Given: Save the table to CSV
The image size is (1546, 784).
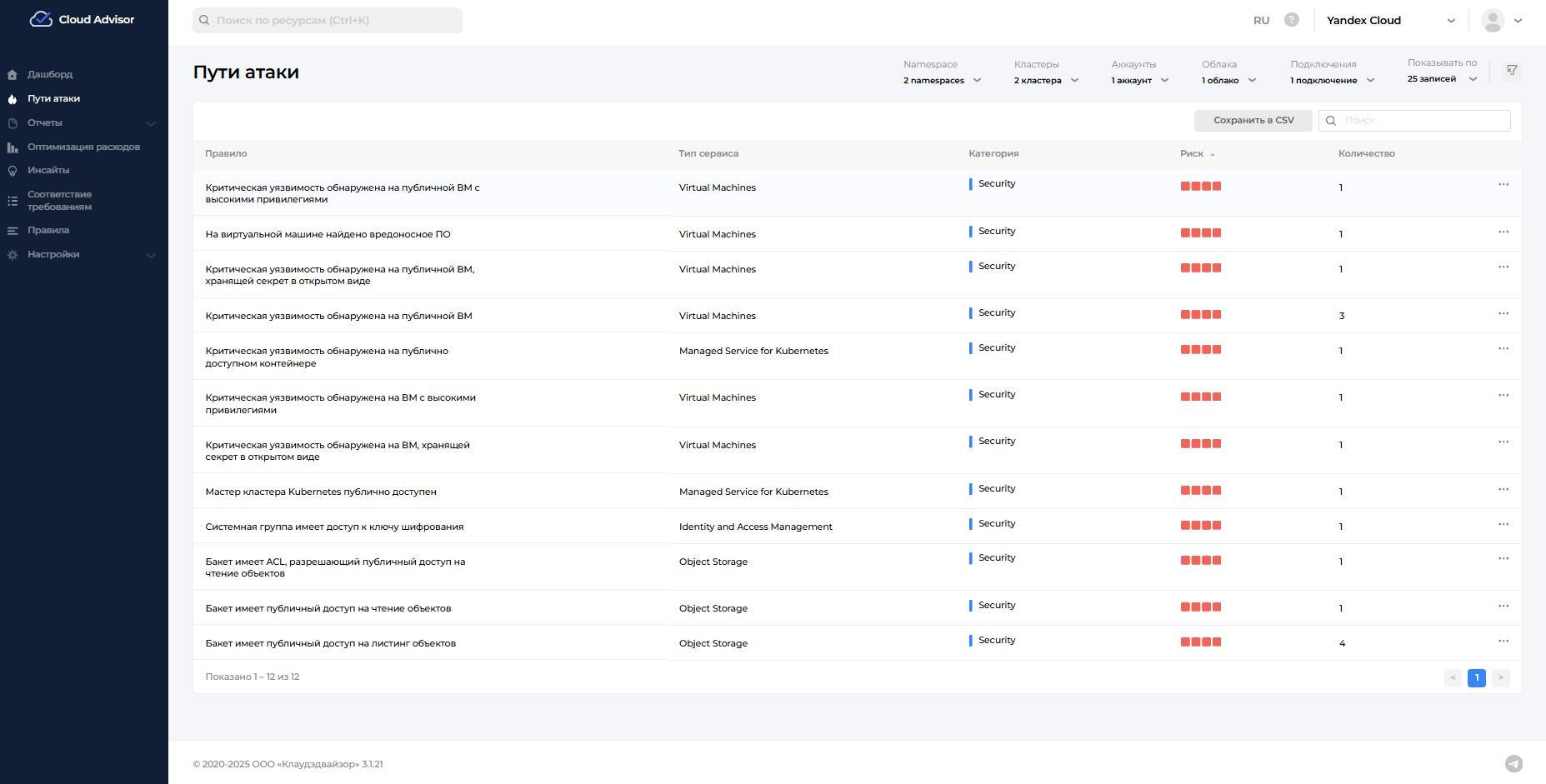Looking at the screenshot, I should point(1253,121).
